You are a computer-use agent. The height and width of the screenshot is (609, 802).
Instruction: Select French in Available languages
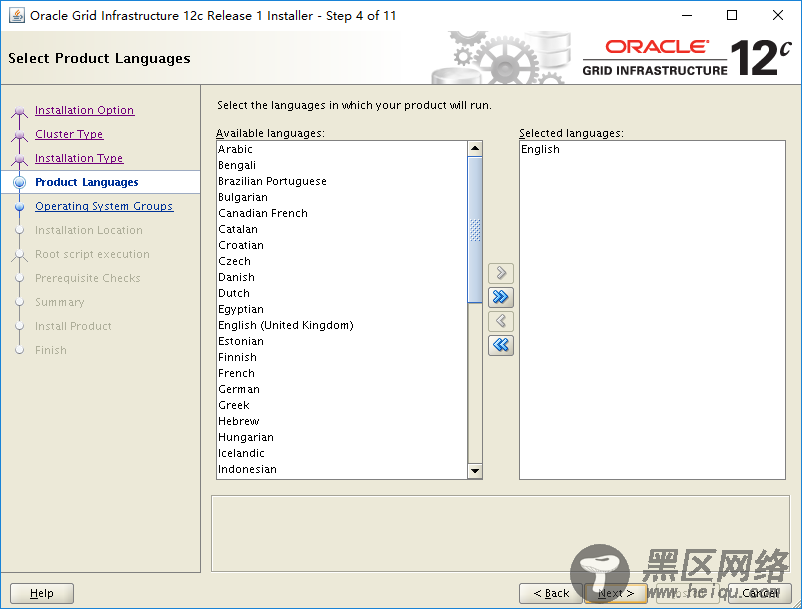tap(342, 373)
